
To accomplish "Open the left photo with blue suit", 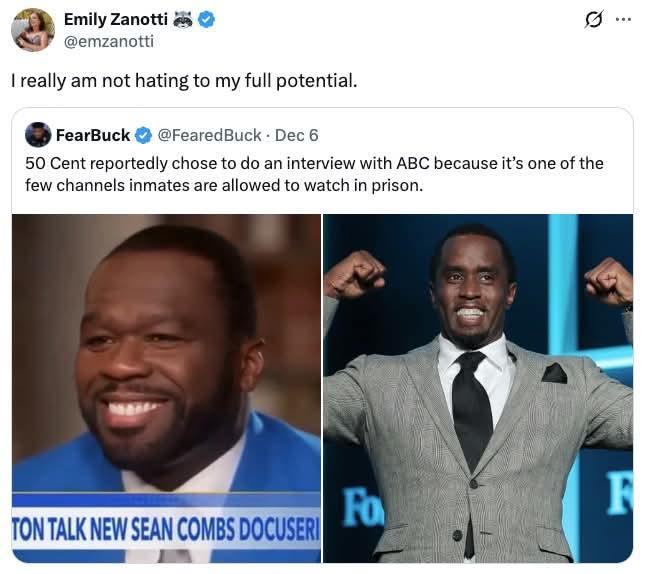I will (x=166, y=388).
